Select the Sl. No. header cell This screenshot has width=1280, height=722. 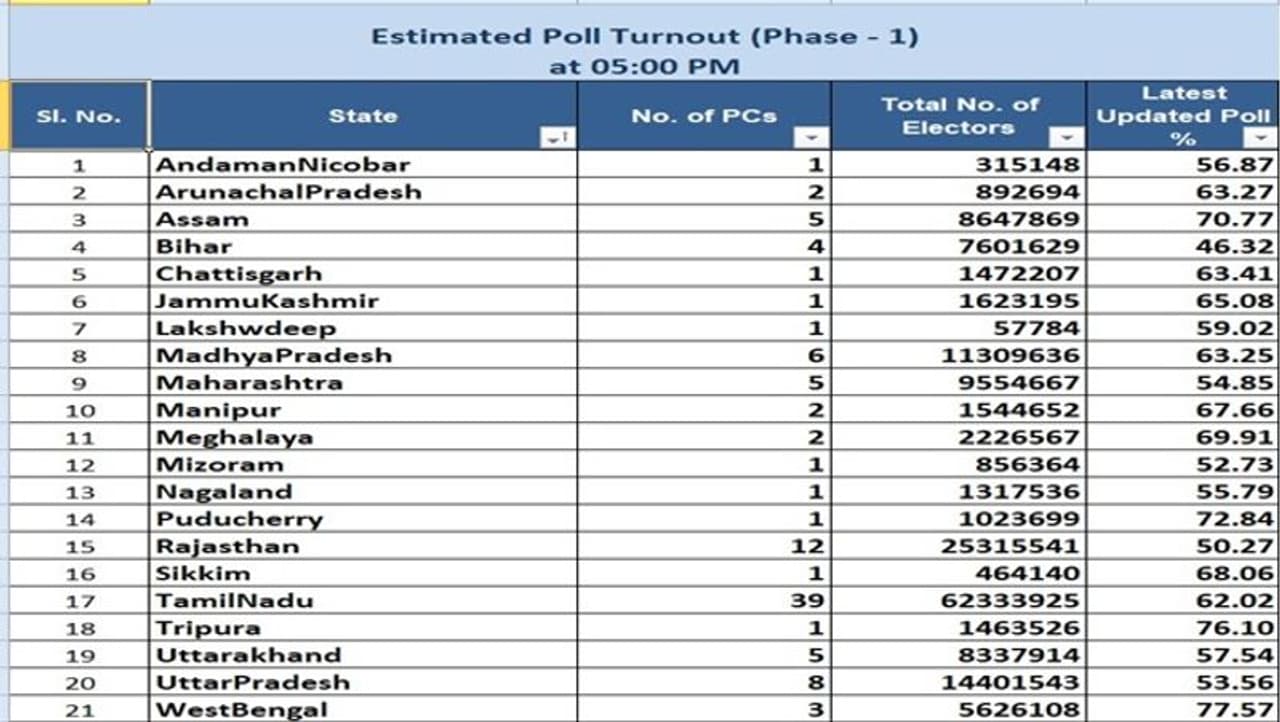pyautogui.click(x=79, y=116)
